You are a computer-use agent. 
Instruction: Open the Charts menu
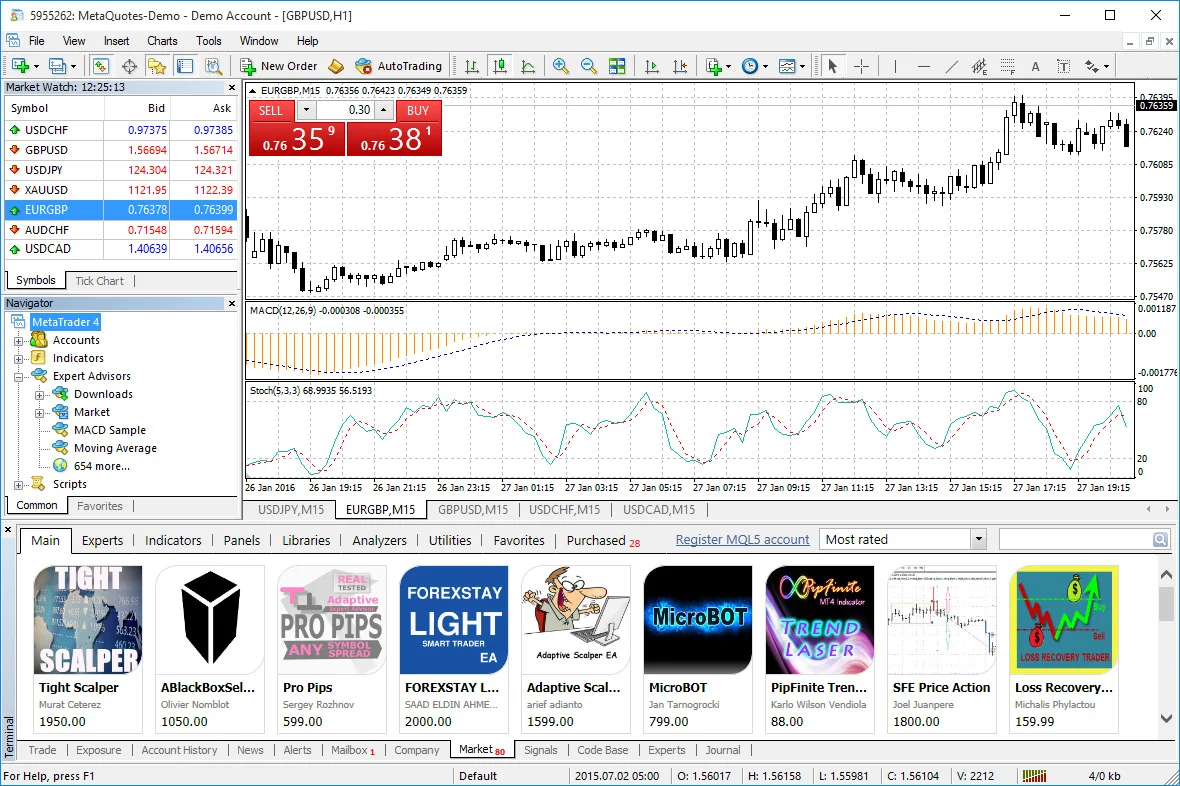point(161,41)
